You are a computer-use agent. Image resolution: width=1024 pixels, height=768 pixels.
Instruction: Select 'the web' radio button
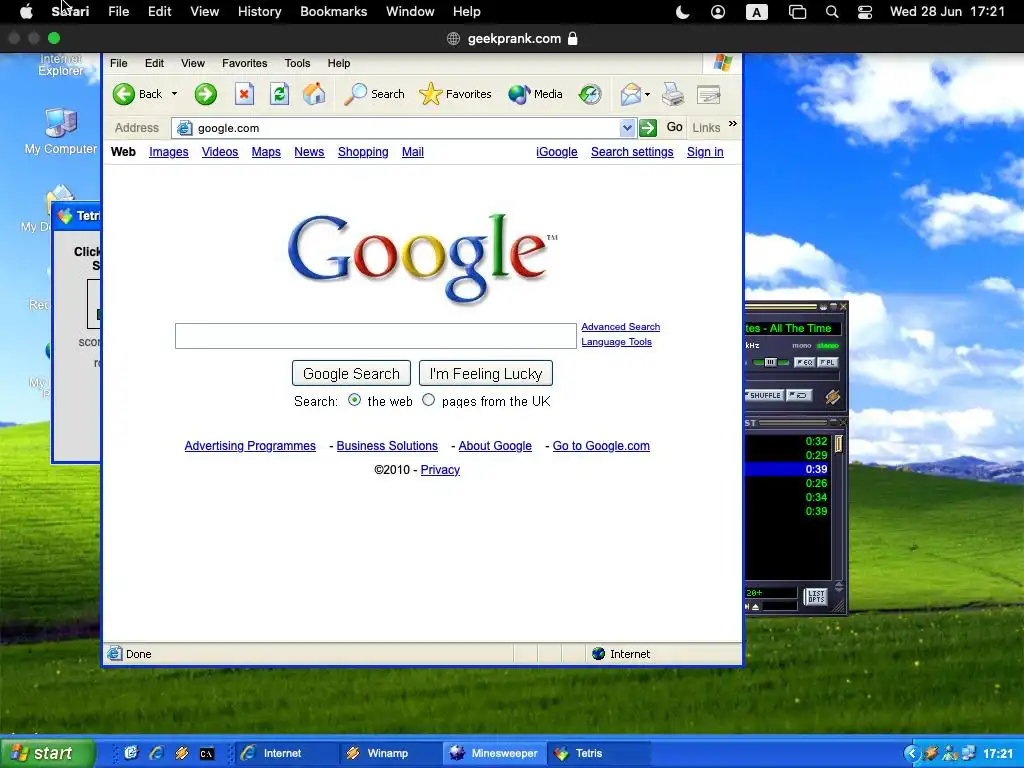[x=355, y=400]
